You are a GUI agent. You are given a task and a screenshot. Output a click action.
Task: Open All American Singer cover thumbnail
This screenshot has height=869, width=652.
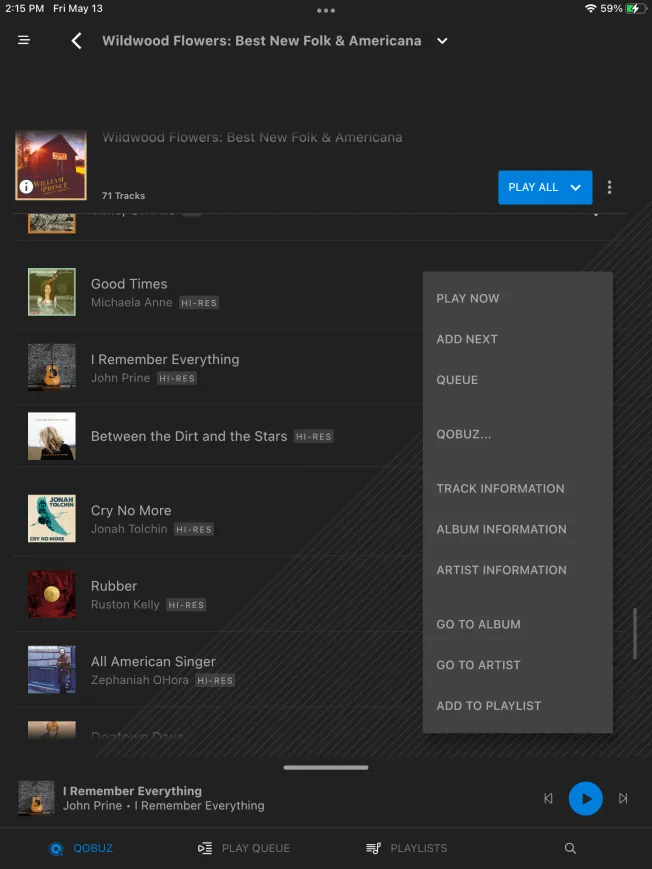click(x=52, y=669)
